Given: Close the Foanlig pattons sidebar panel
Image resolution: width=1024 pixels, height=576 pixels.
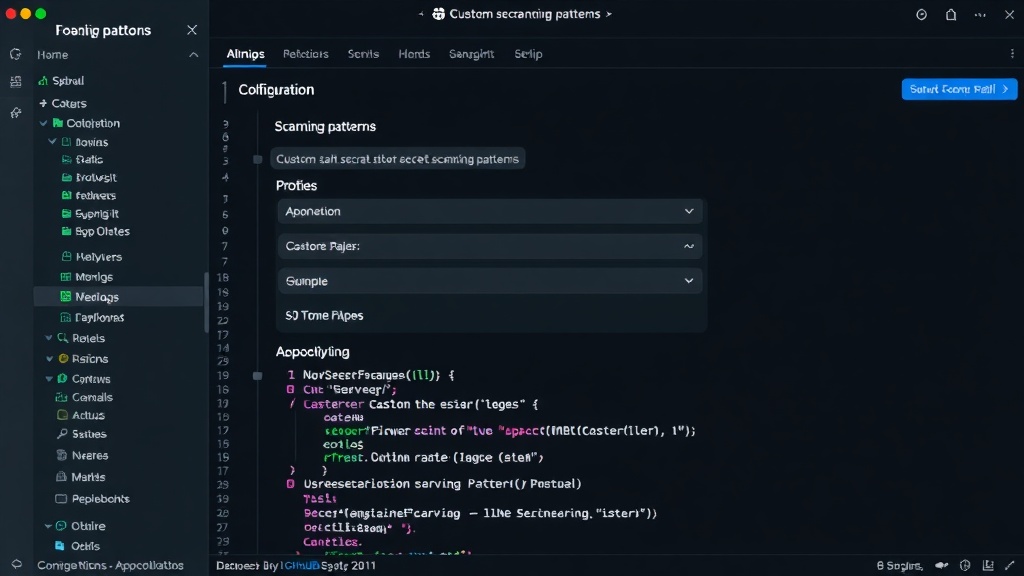Looking at the screenshot, I should [x=191, y=30].
